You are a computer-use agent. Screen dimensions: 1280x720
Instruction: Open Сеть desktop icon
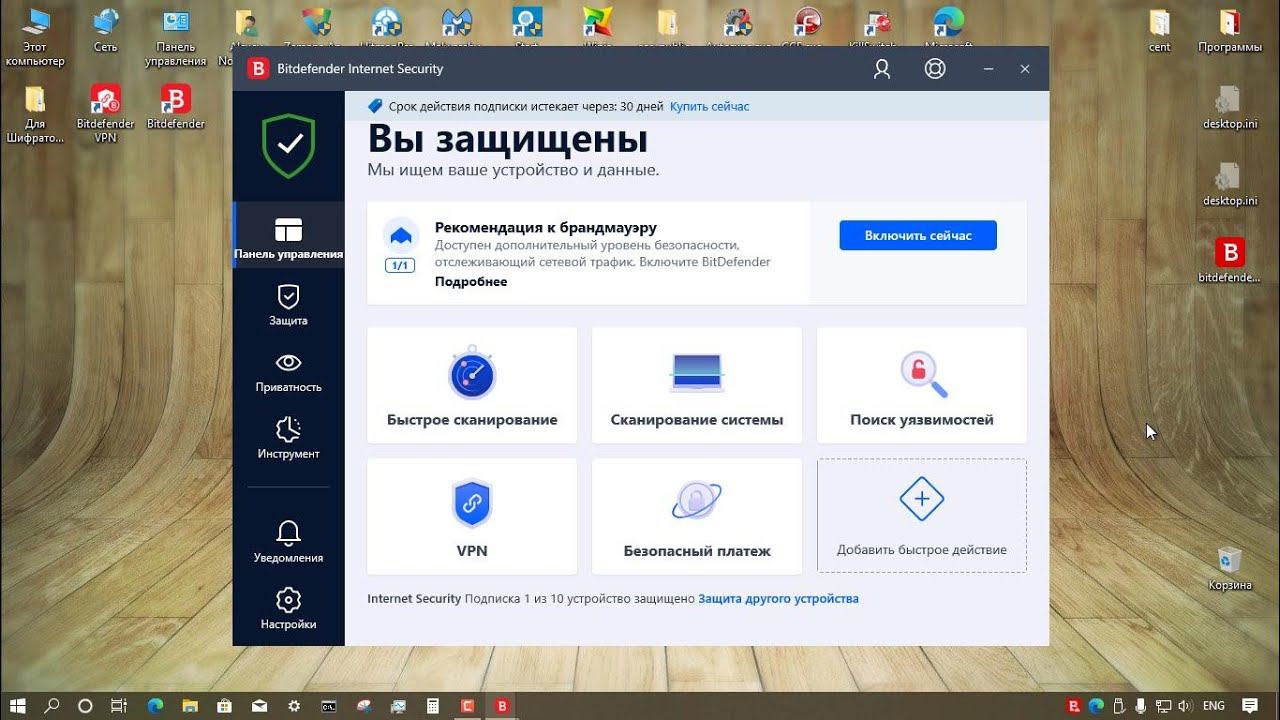coord(105,32)
